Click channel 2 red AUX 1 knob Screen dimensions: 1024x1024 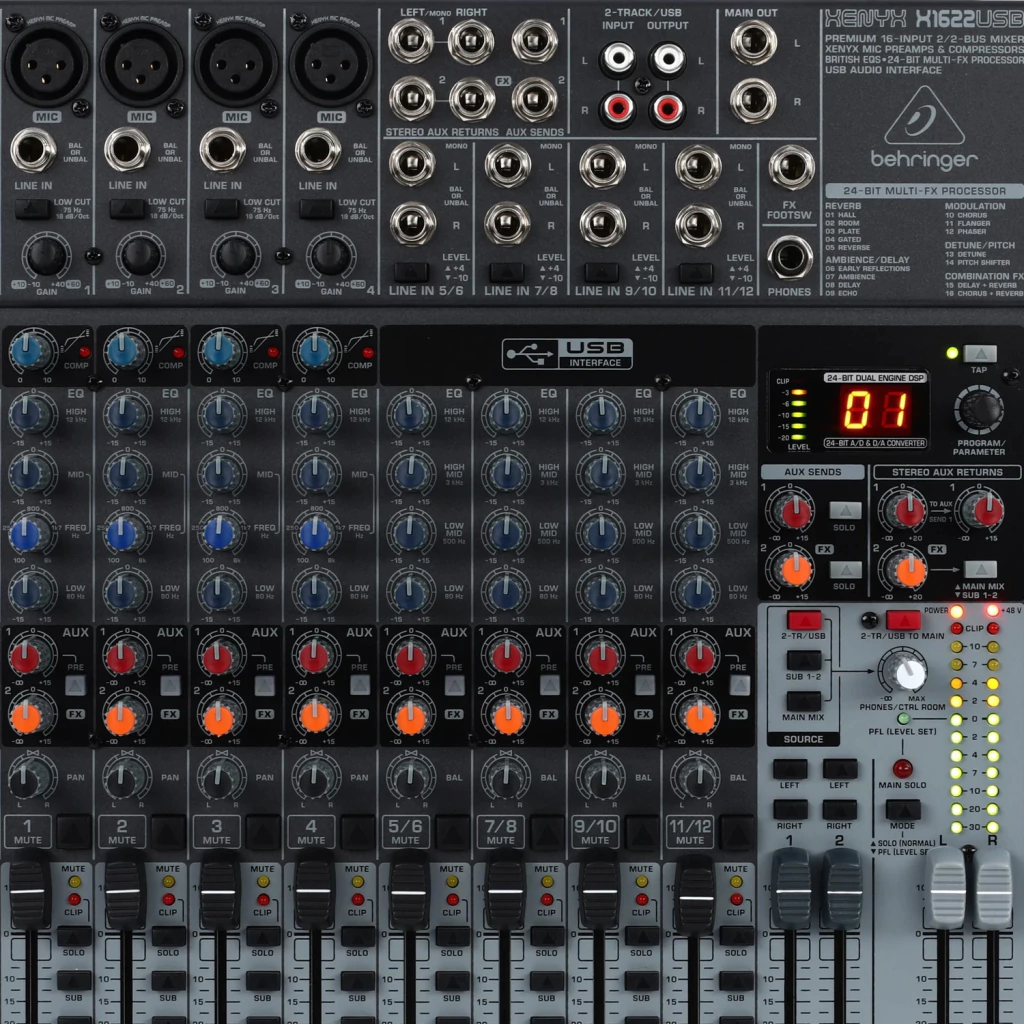121,658
